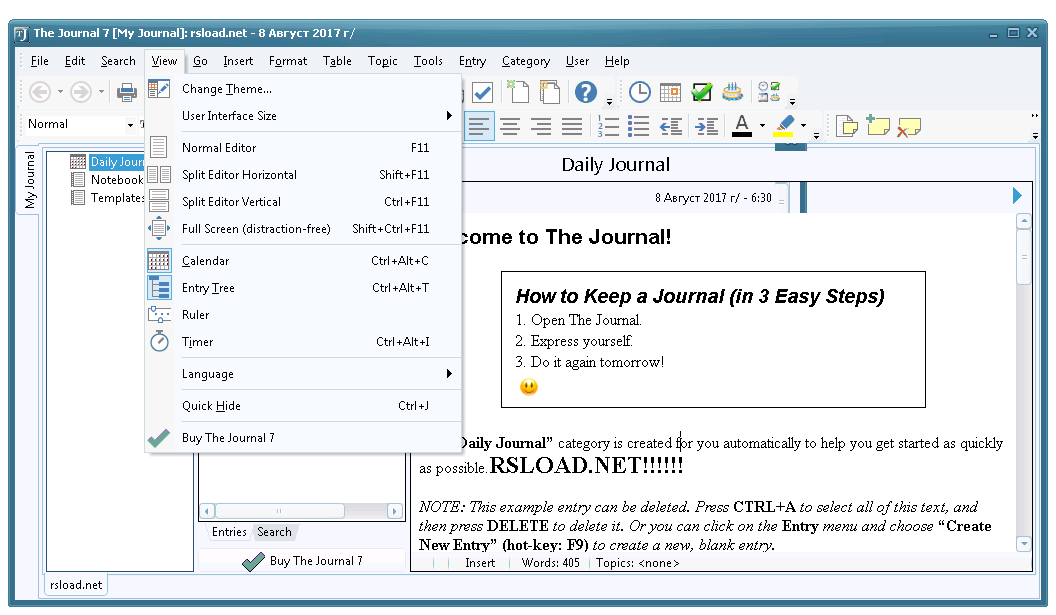Viewport: 1056px width, 615px height.
Task: Open the Tools menu
Action: pos(428,61)
